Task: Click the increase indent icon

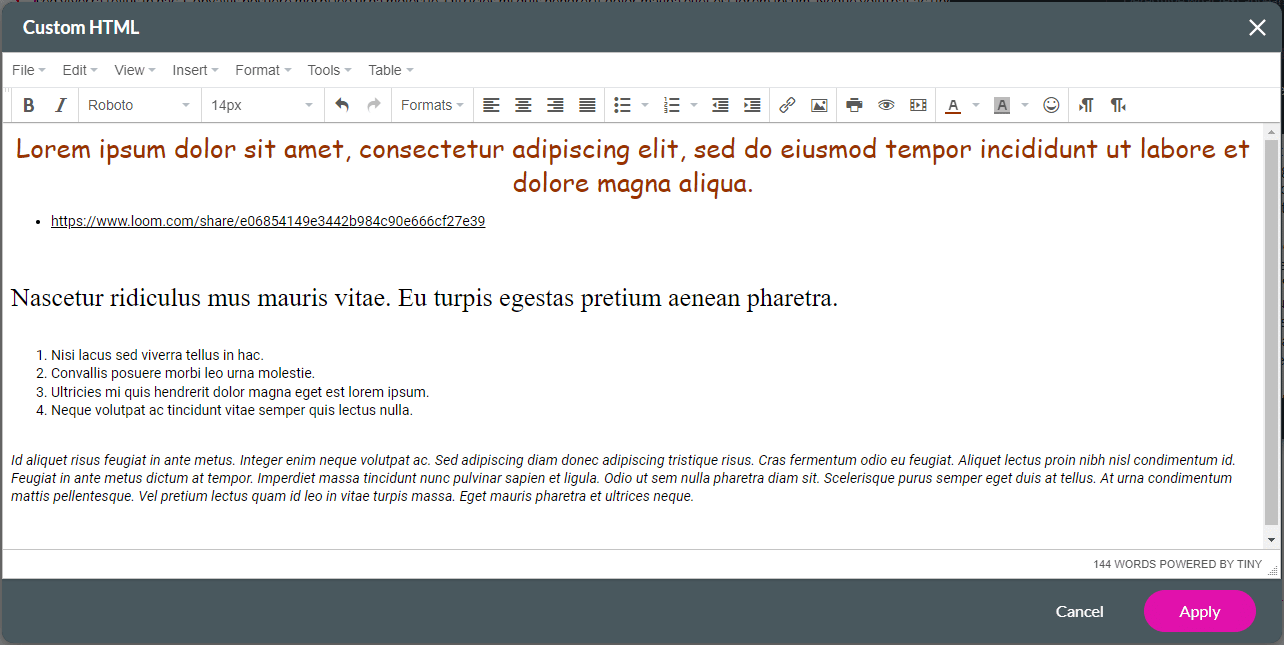Action: tap(752, 105)
